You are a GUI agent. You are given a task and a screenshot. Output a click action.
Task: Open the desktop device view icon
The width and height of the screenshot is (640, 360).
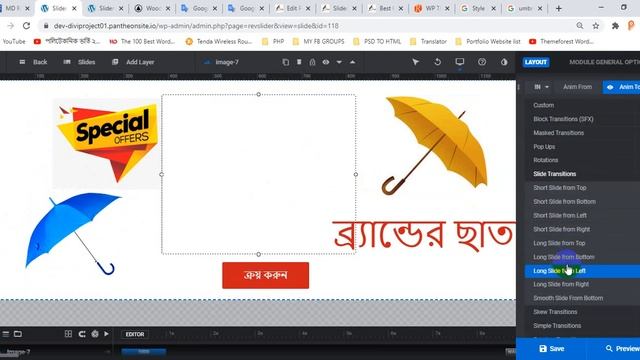[x=460, y=62]
